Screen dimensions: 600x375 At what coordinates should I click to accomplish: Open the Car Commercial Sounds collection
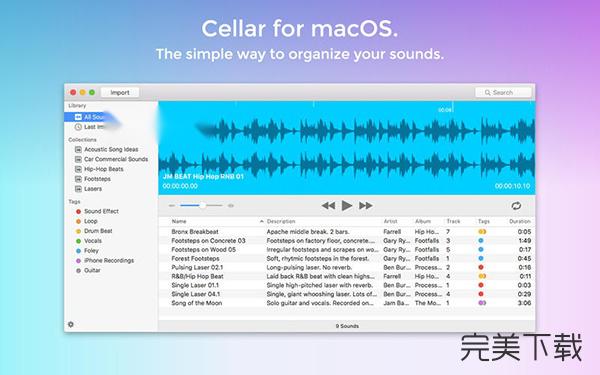116,159
